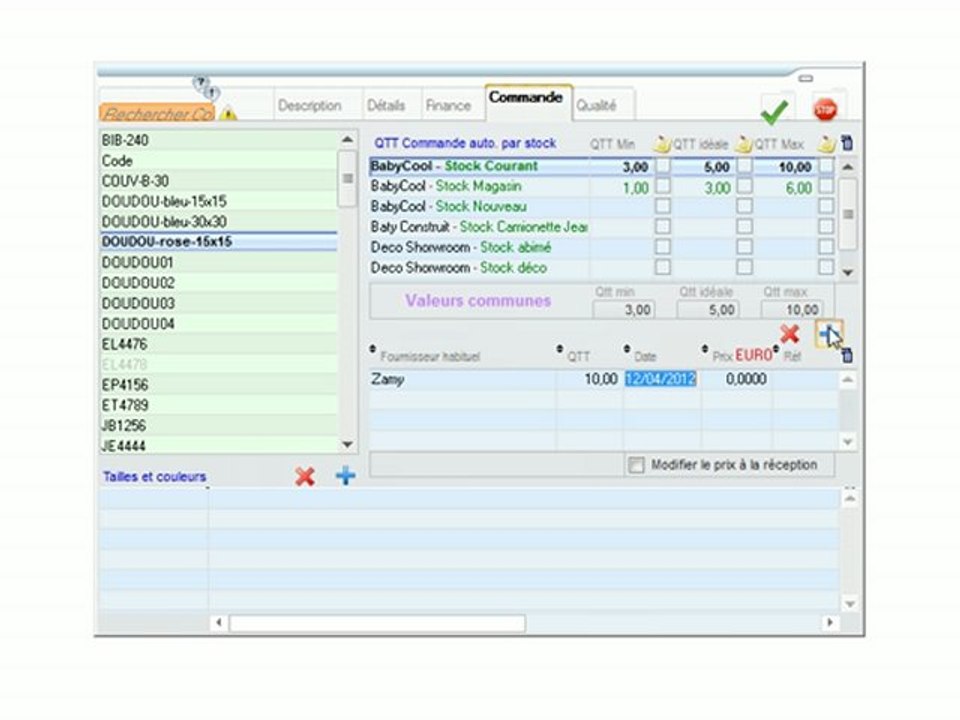Select DOUDOU03 in the product list

218,303
